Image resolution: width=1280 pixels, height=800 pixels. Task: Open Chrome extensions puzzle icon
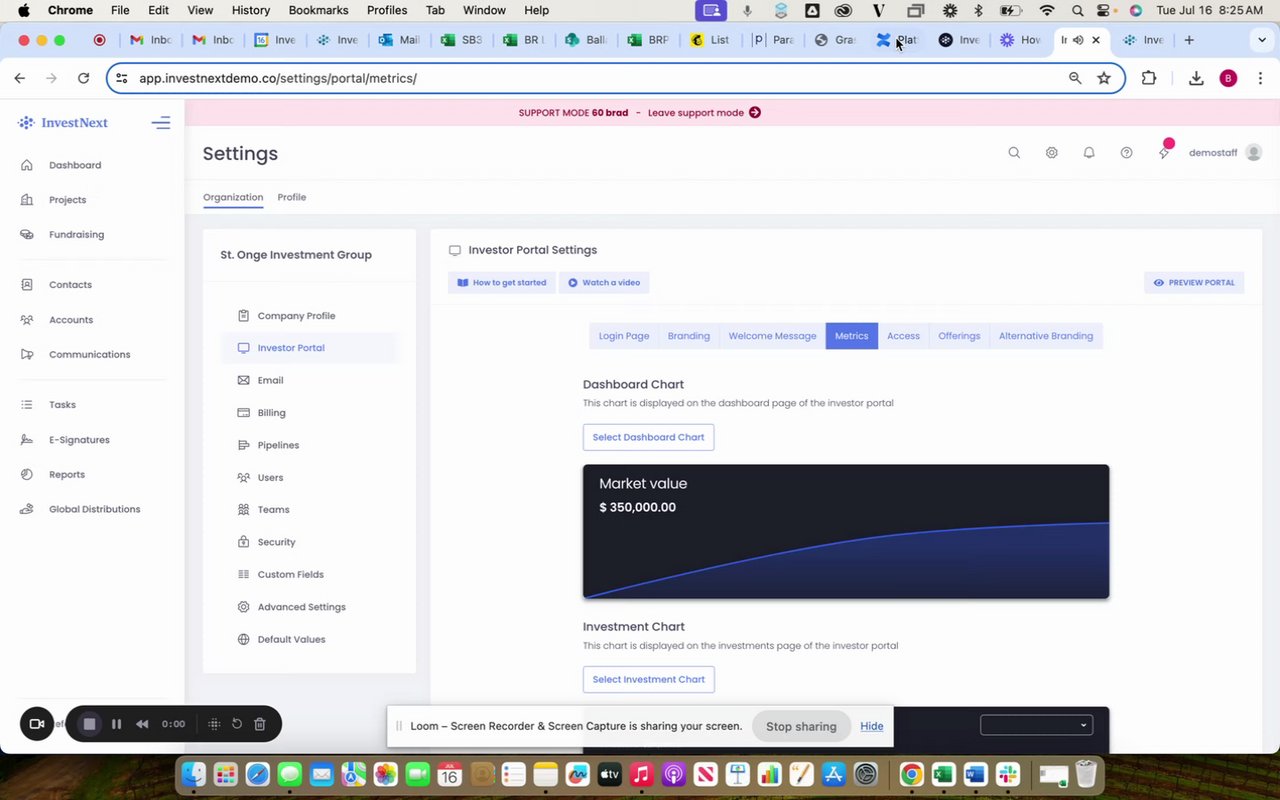point(1148,78)
